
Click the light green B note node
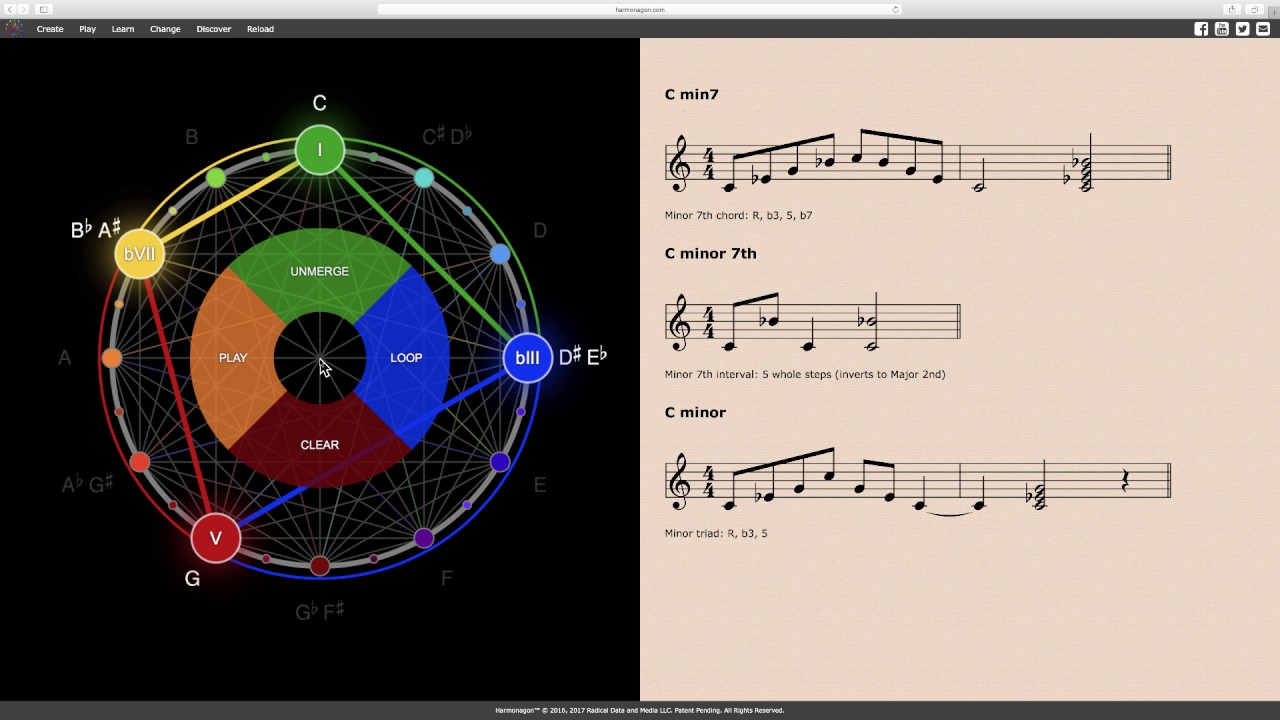(216, 178)
